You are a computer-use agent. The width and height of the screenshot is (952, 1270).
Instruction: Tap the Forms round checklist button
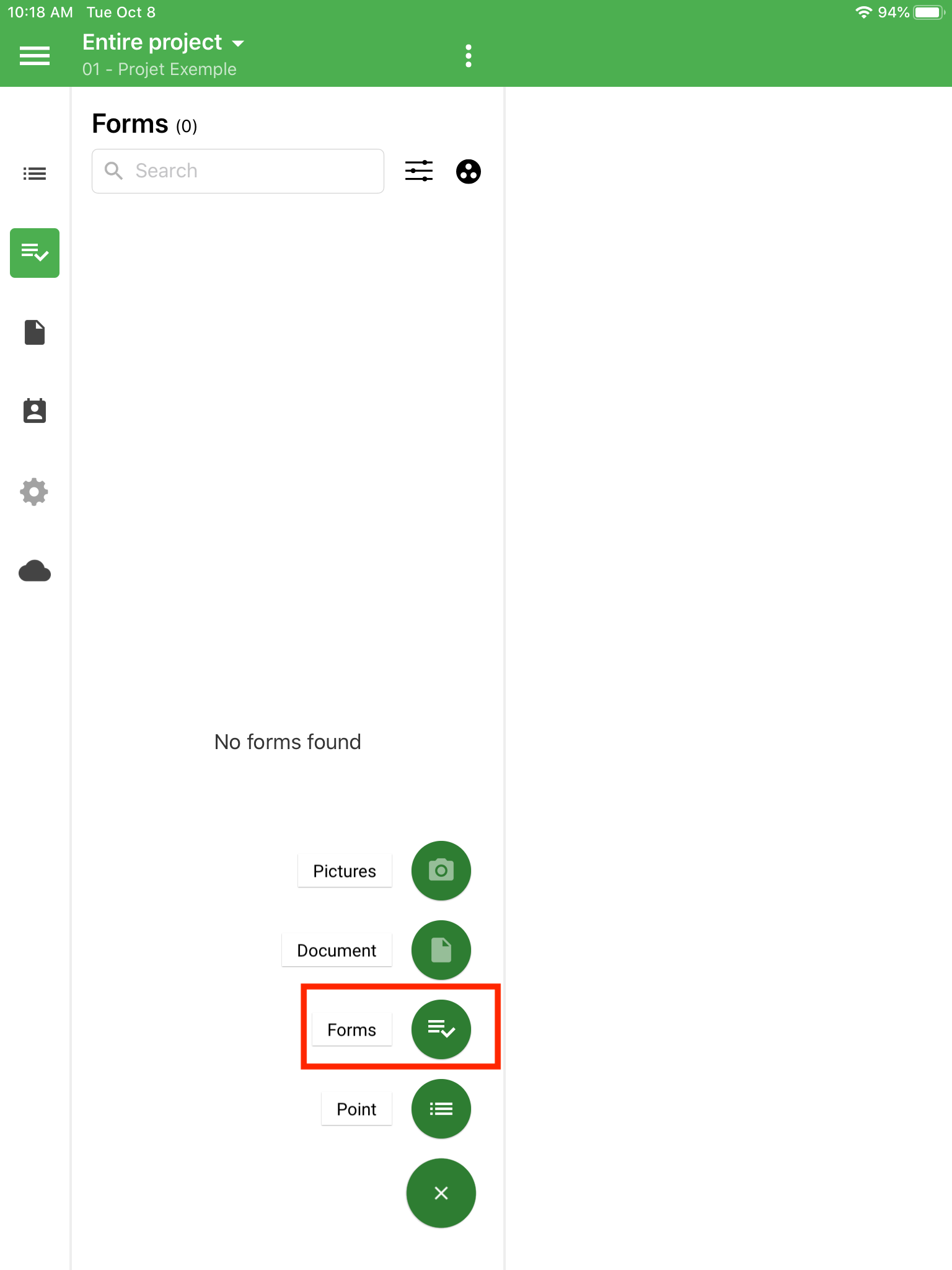tap(441, 1029)
